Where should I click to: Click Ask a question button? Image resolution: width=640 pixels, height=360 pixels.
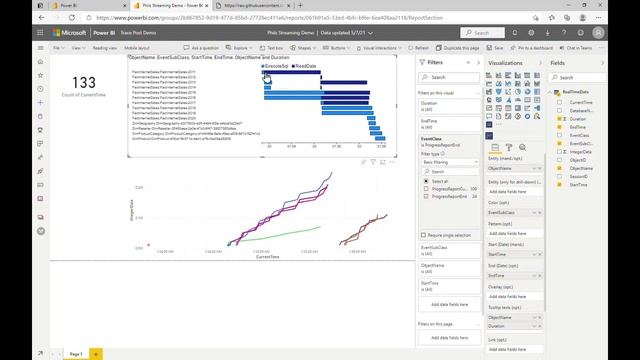pyautogui.click(x=201, y=48)
